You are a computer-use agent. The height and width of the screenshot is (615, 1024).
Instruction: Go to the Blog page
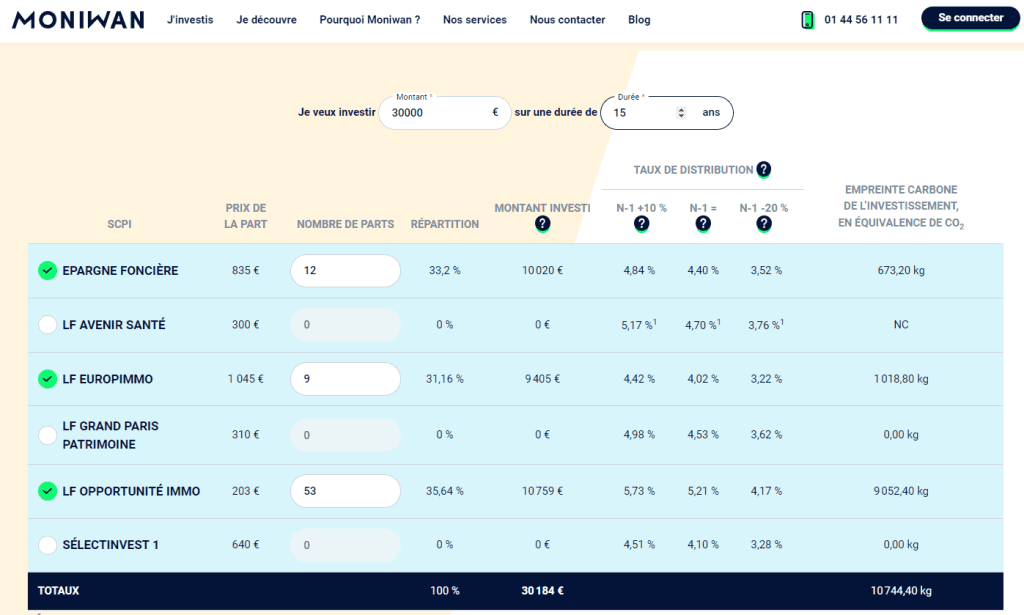[638, 19]
